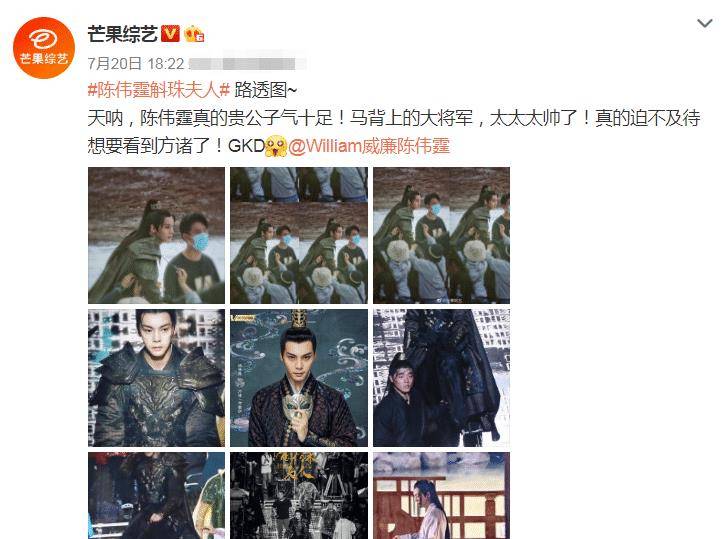This screenshot has width=727, height=539.
Task: Open the bottom-left dark armor photo
Action: [156, 495]
